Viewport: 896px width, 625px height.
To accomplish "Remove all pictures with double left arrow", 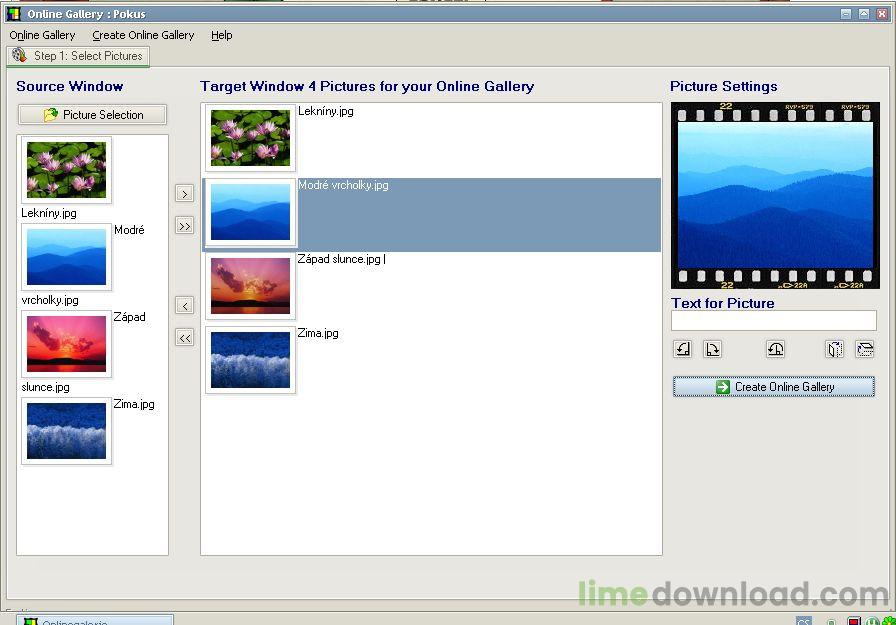I will click(184, 338).
